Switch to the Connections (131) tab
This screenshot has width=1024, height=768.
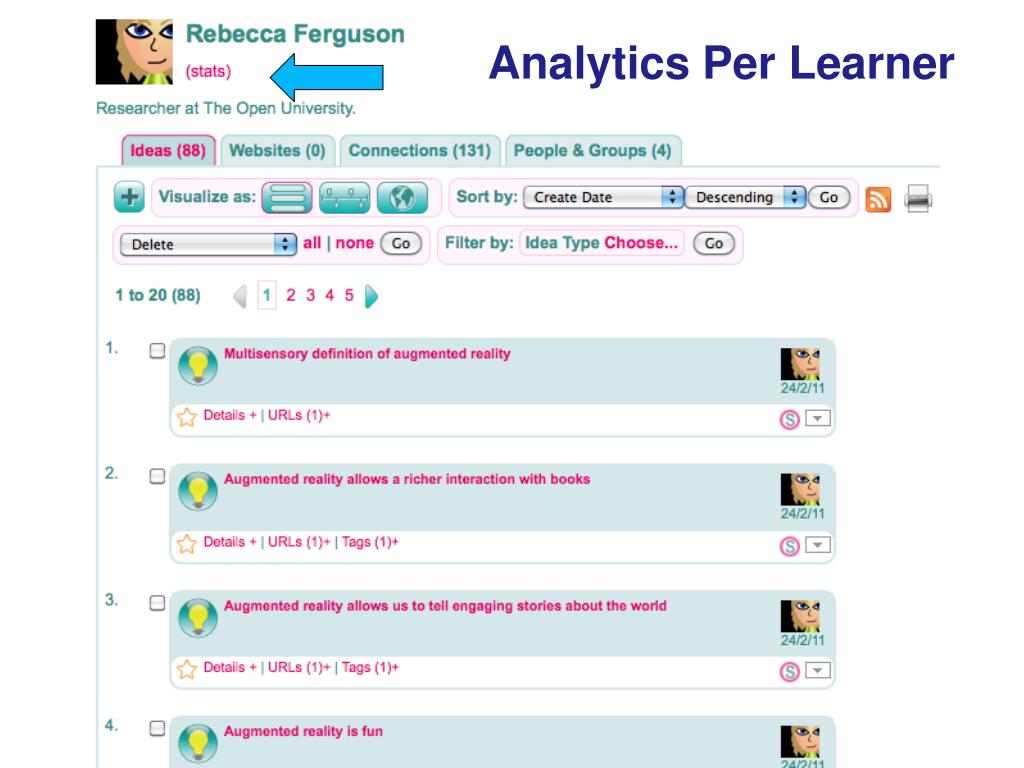pos(419,151)
